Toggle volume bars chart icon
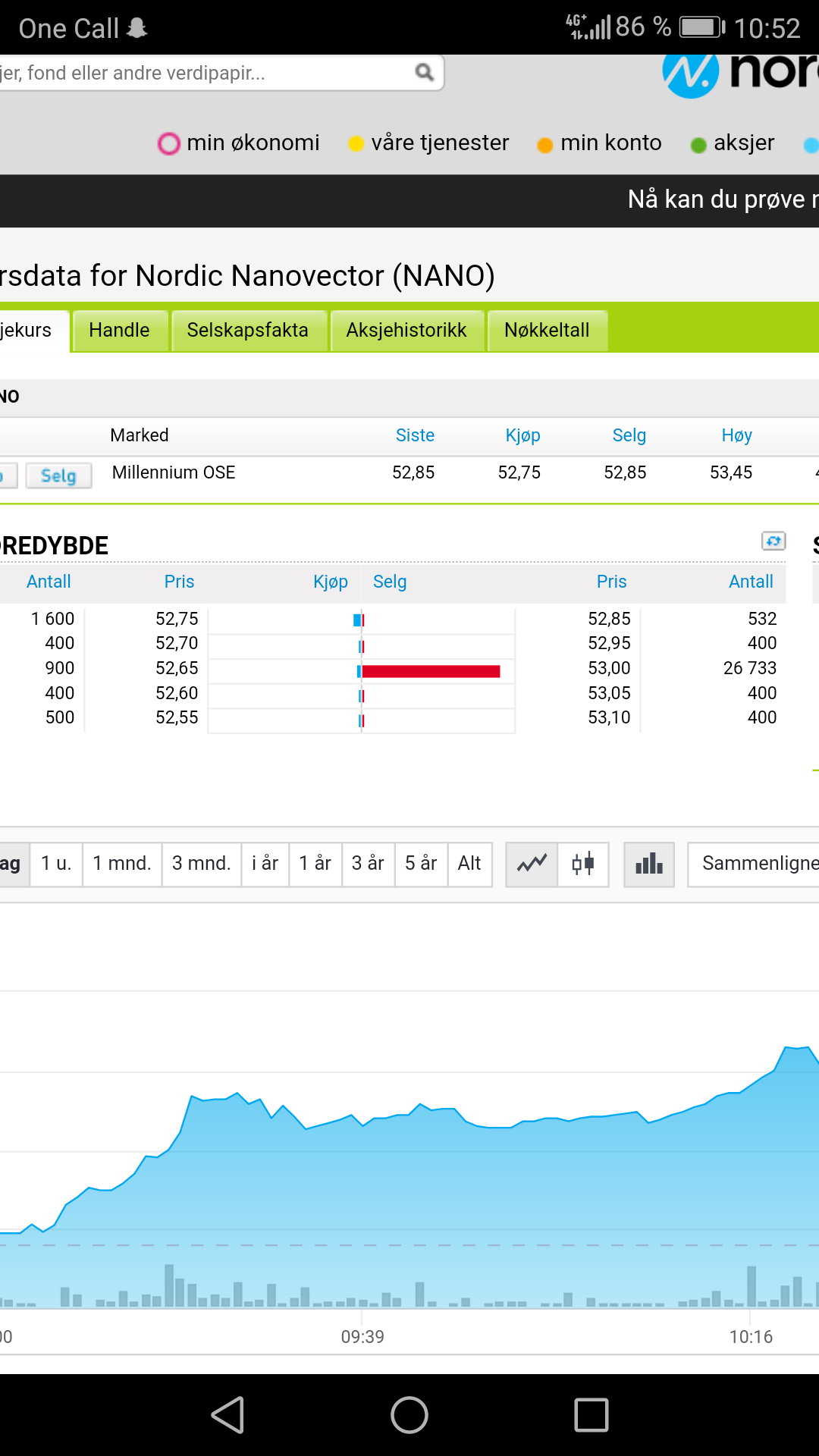This screenshot has height=1456, width=819. (649, 864)
